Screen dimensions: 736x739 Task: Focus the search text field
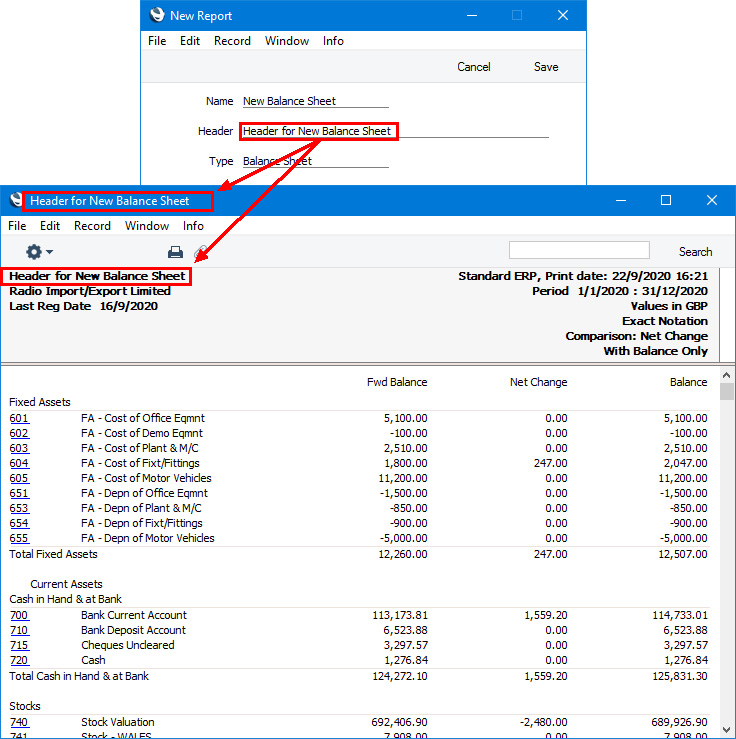click(x=579, y=250)
